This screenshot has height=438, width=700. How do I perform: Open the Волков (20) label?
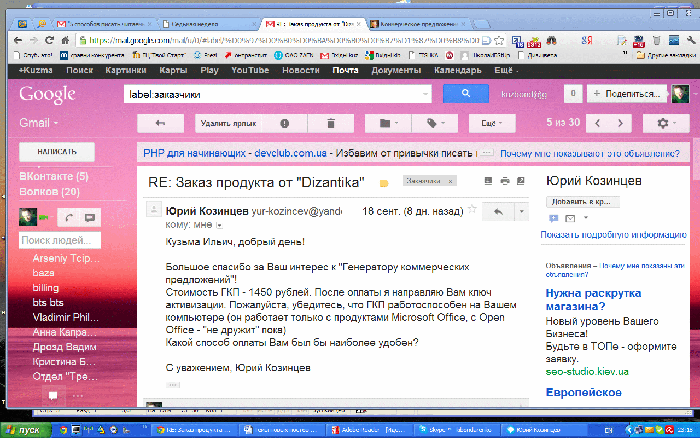click(x=50, y=192)
